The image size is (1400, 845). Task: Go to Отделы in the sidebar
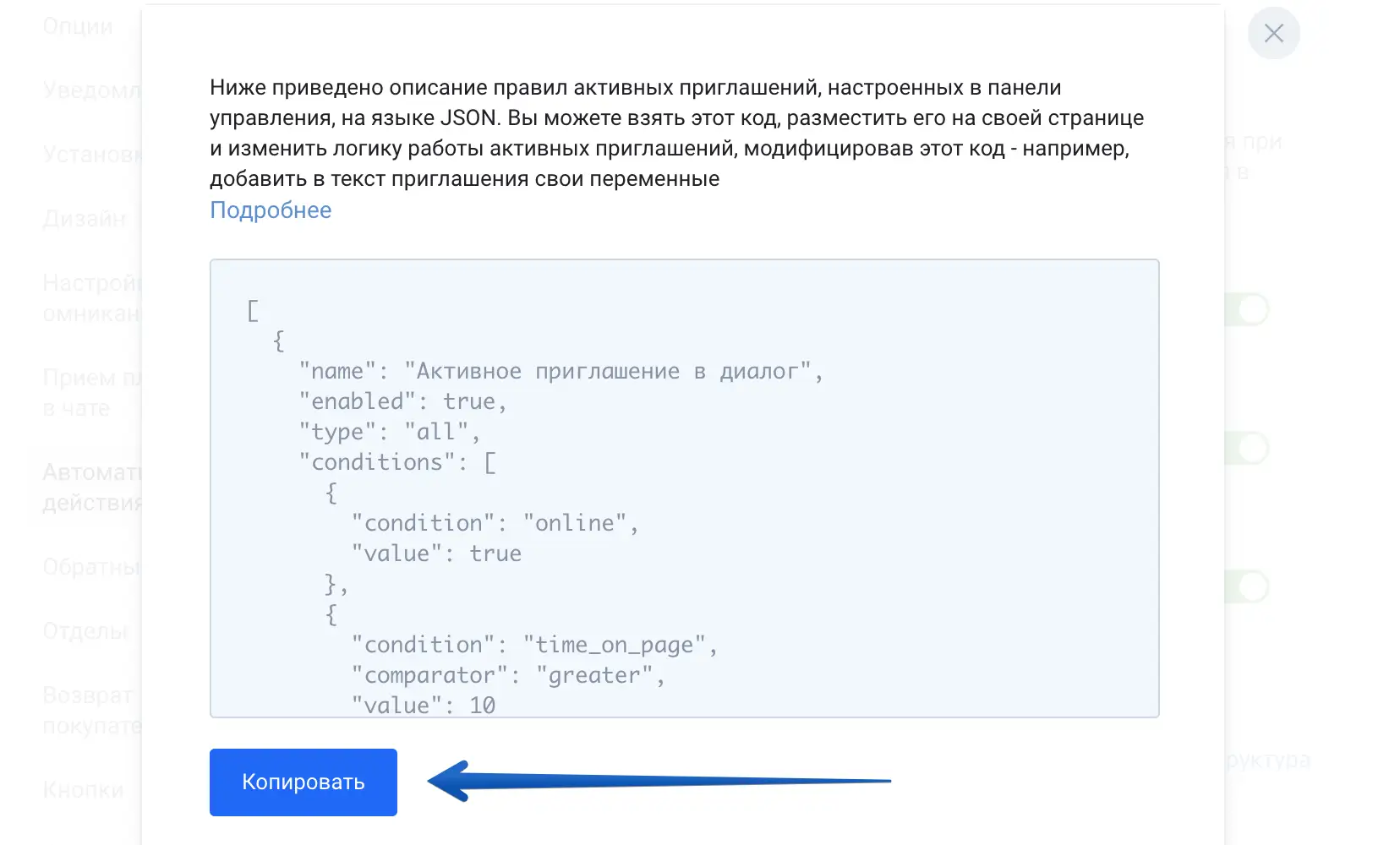(x=85, y=631)
